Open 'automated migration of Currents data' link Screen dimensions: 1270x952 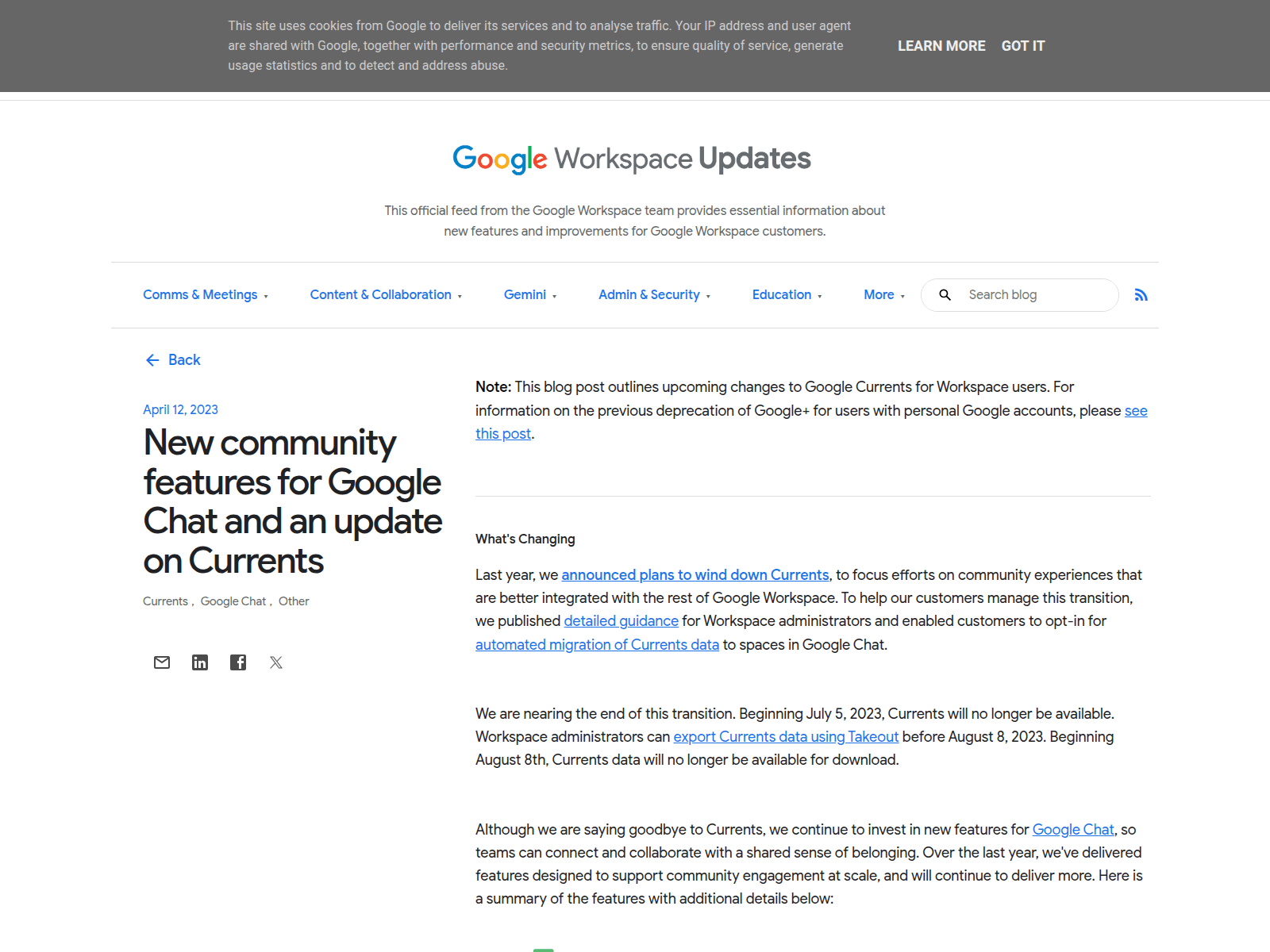(x=597, y=645)
